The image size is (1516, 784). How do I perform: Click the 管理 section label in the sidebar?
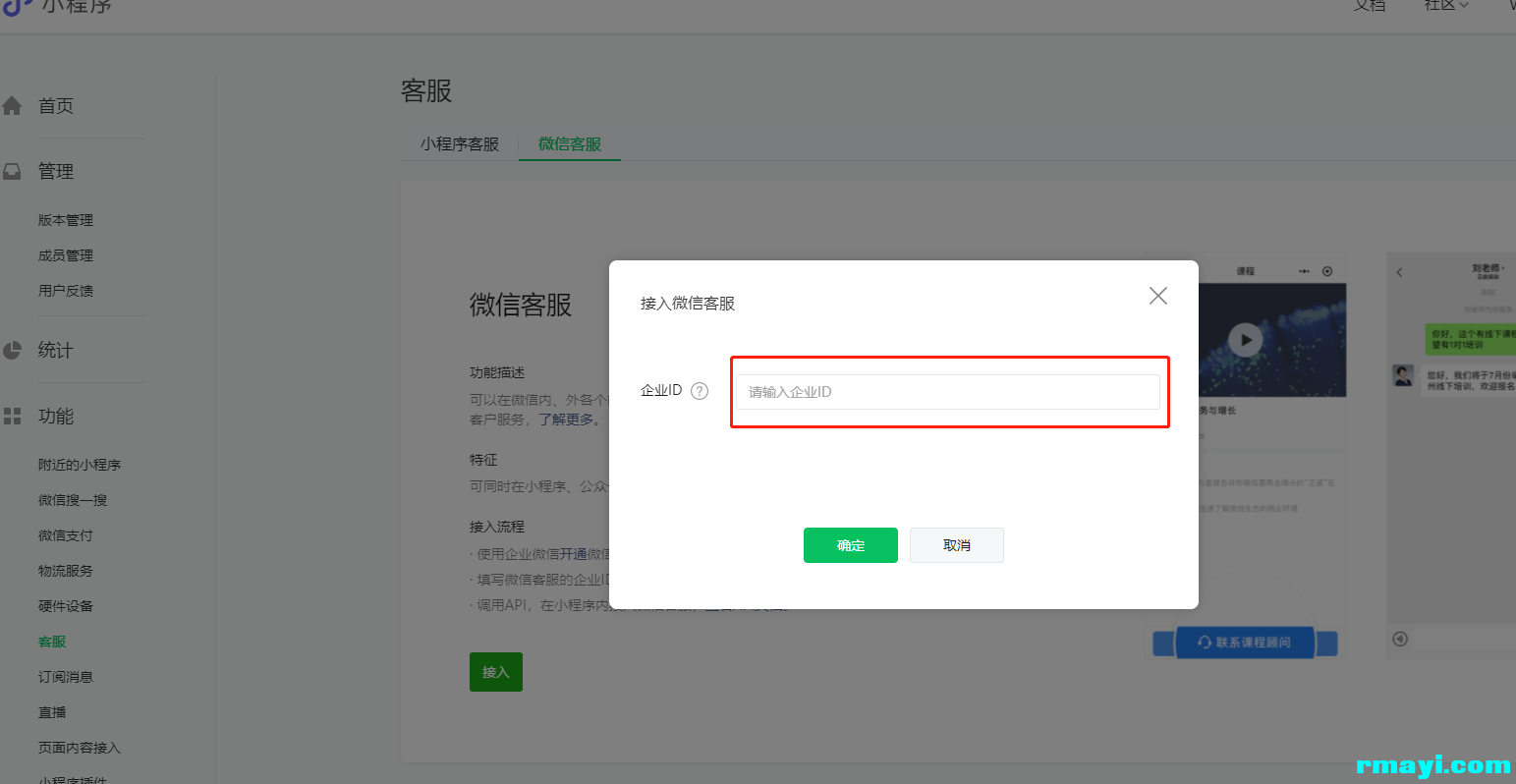click(56, 171)
